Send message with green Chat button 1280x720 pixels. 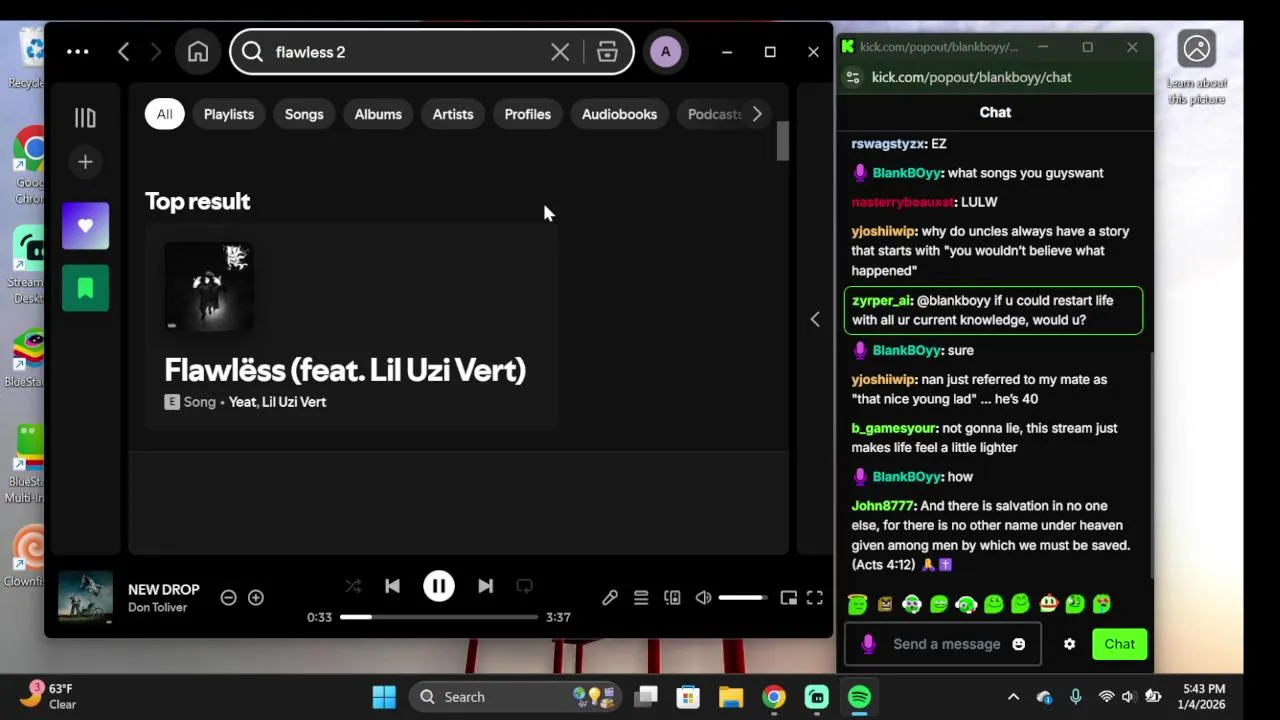coord(1119,644)
